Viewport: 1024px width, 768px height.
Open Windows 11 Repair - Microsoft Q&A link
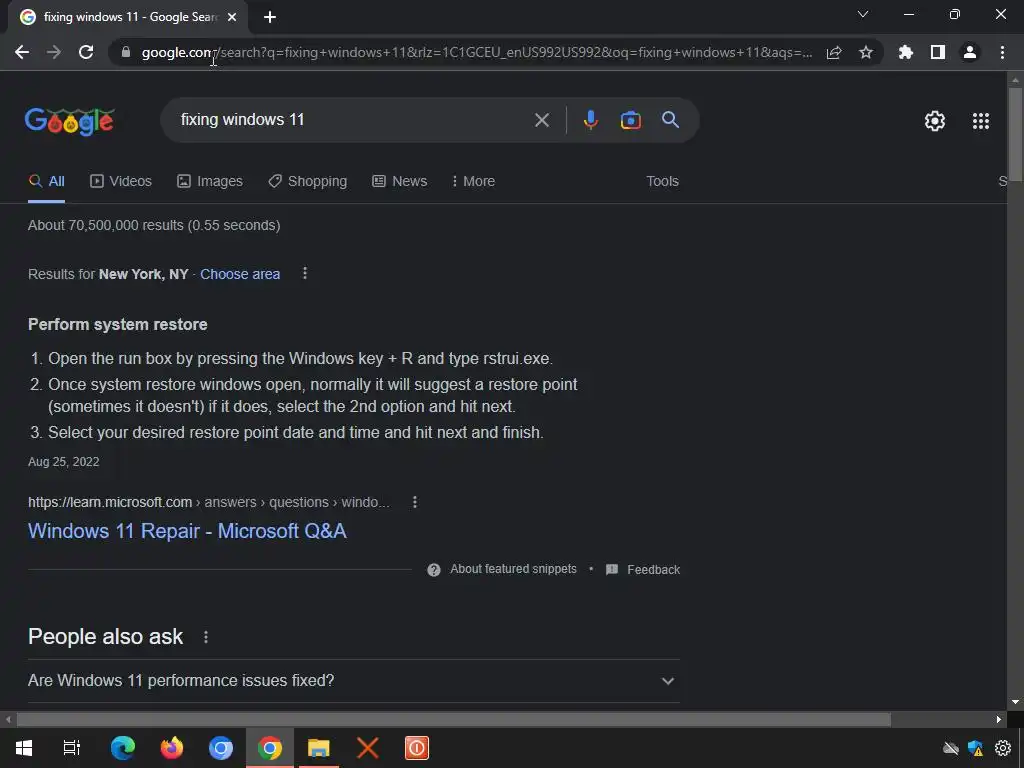pos(187,531)
